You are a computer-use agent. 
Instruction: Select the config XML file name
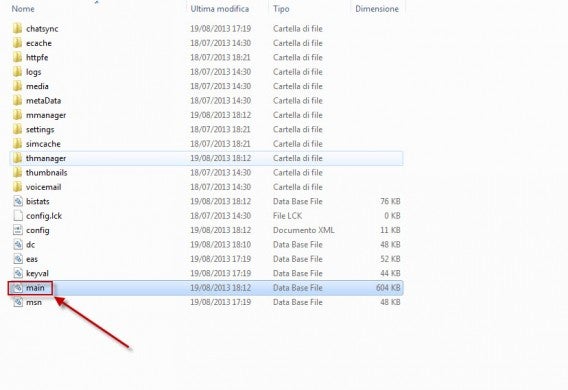tap(38, 230)
